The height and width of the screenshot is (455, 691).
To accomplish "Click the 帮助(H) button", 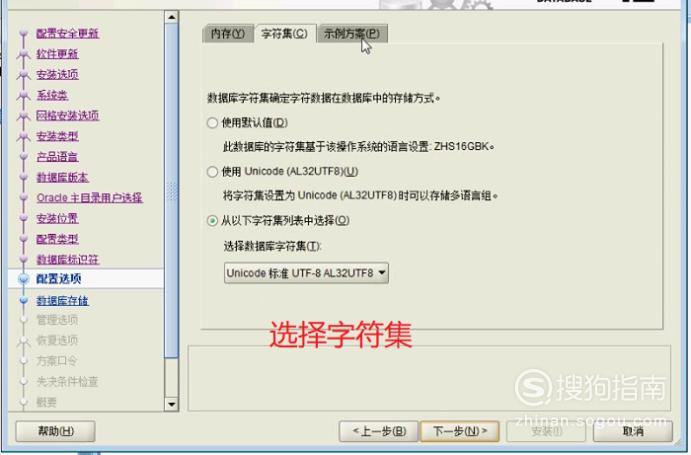I will point(56,431).
